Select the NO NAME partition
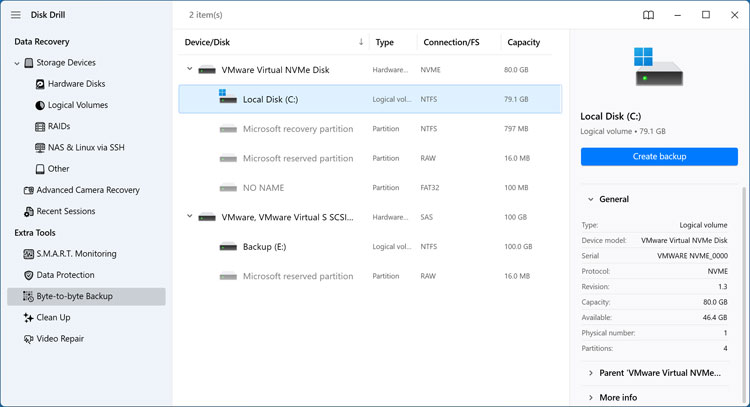This screenshot has width=750, height=407. pos(370,187)
